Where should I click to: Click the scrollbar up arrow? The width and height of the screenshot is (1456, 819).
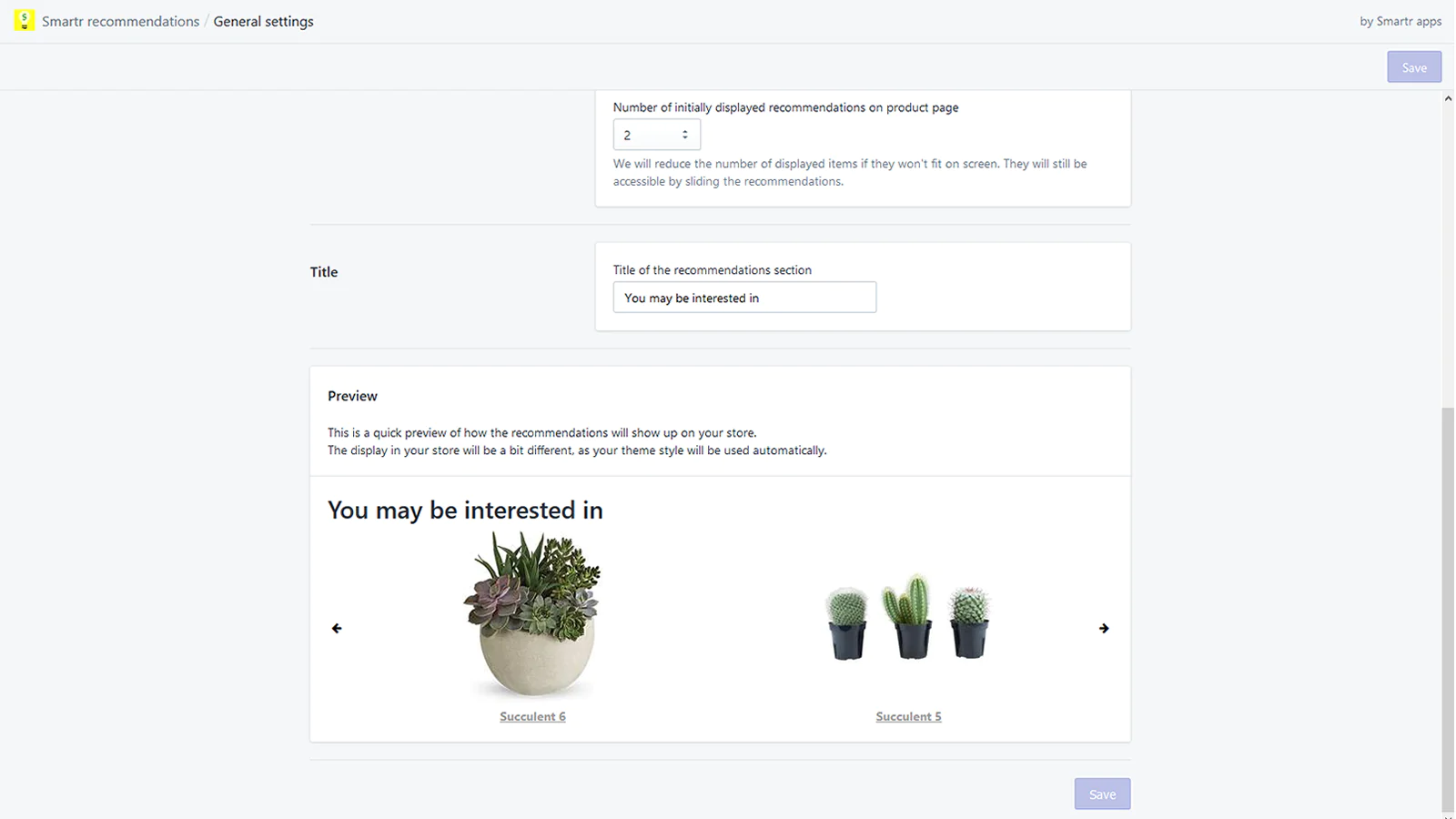1448,98
